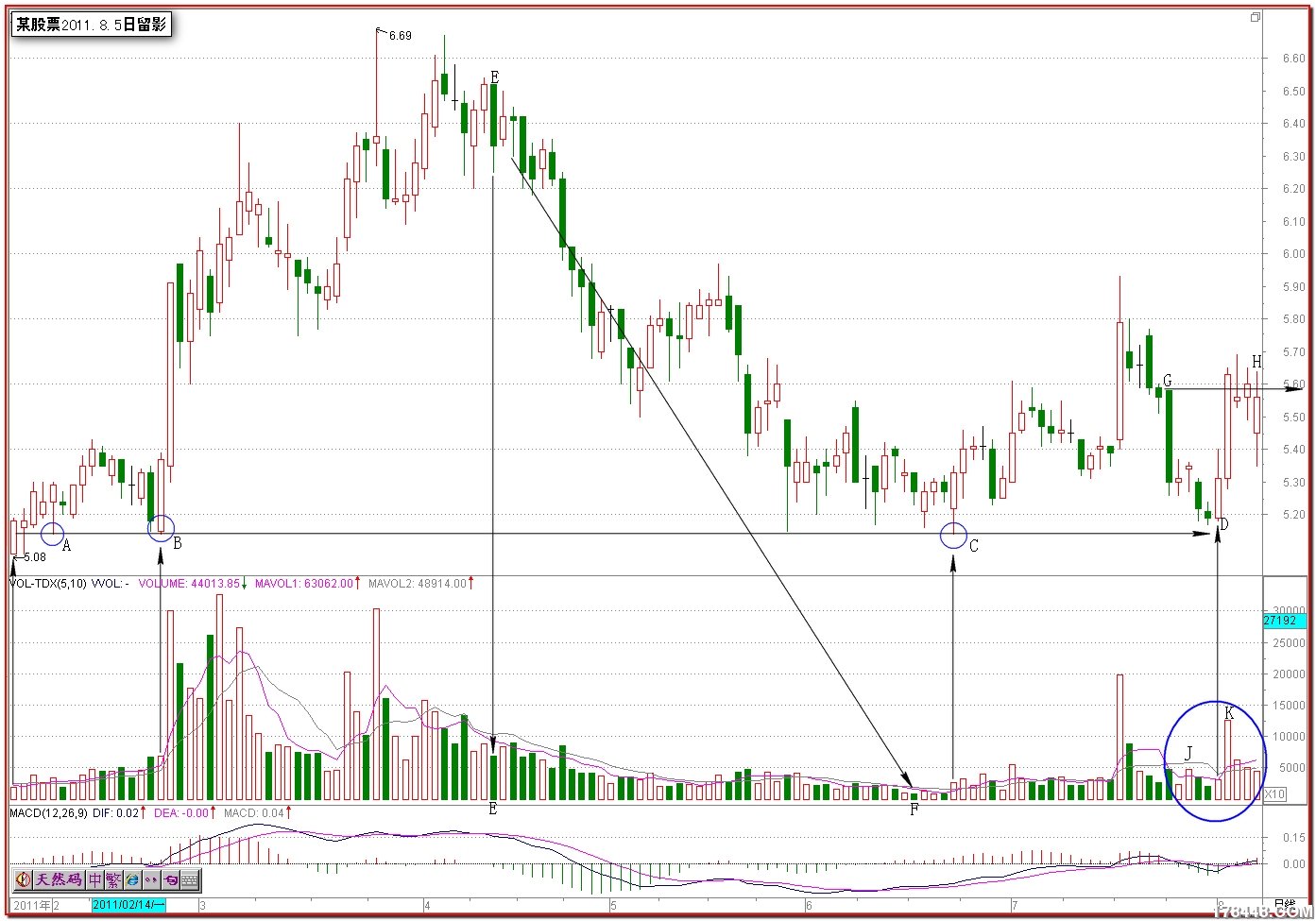The width and height of the screenshot is (1316, 921).
Task: Toggle the punctuation mode icon on input bar
Action: [x=151, y=880]
